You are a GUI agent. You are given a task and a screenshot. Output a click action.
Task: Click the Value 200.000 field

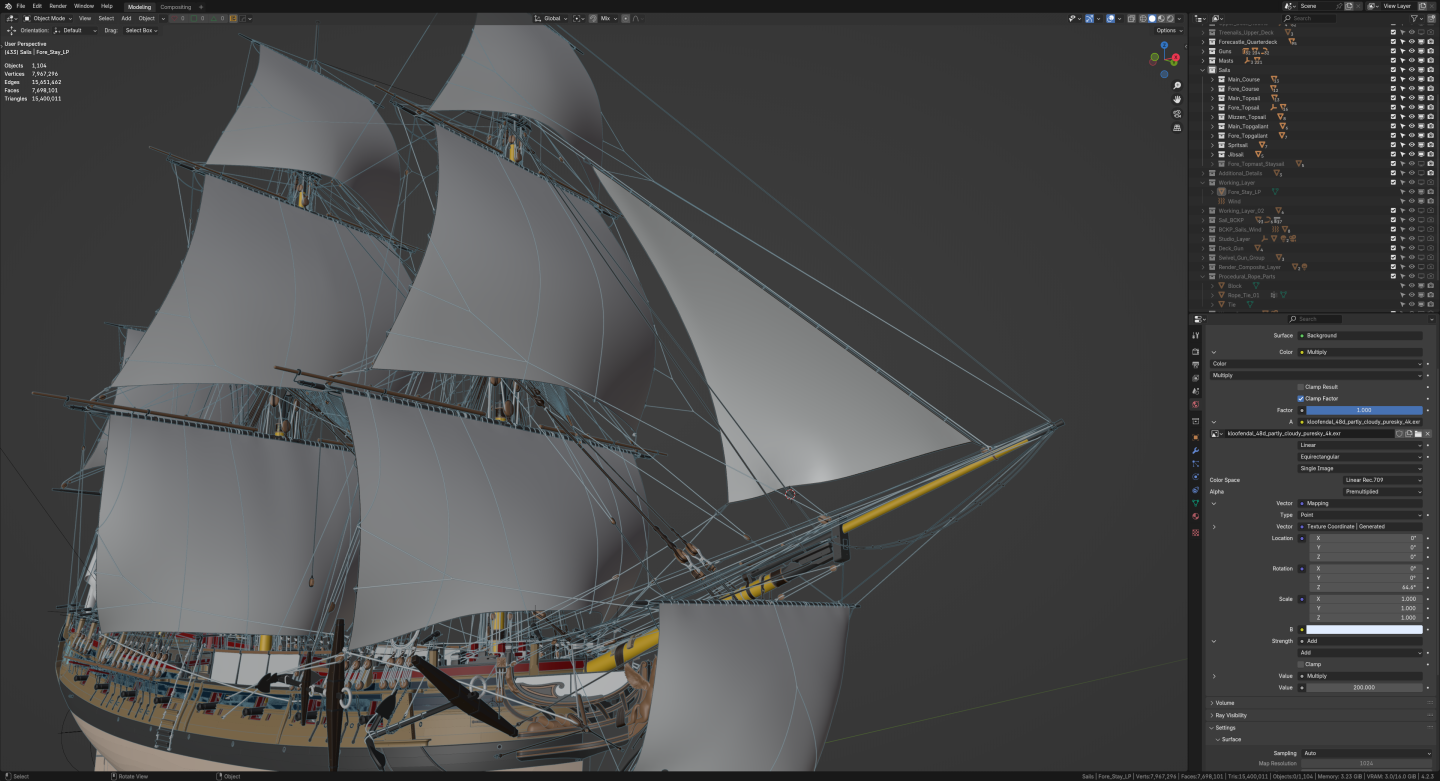1365,688
